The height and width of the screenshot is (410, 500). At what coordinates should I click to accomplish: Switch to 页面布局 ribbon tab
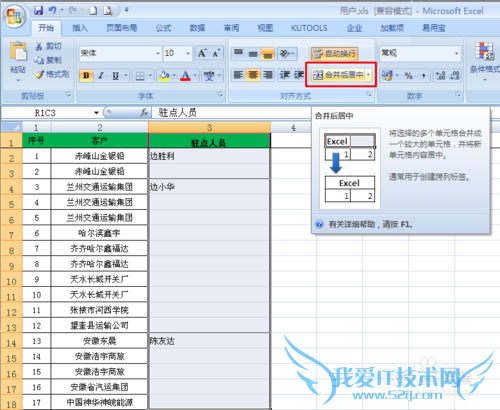coord(122,28)
